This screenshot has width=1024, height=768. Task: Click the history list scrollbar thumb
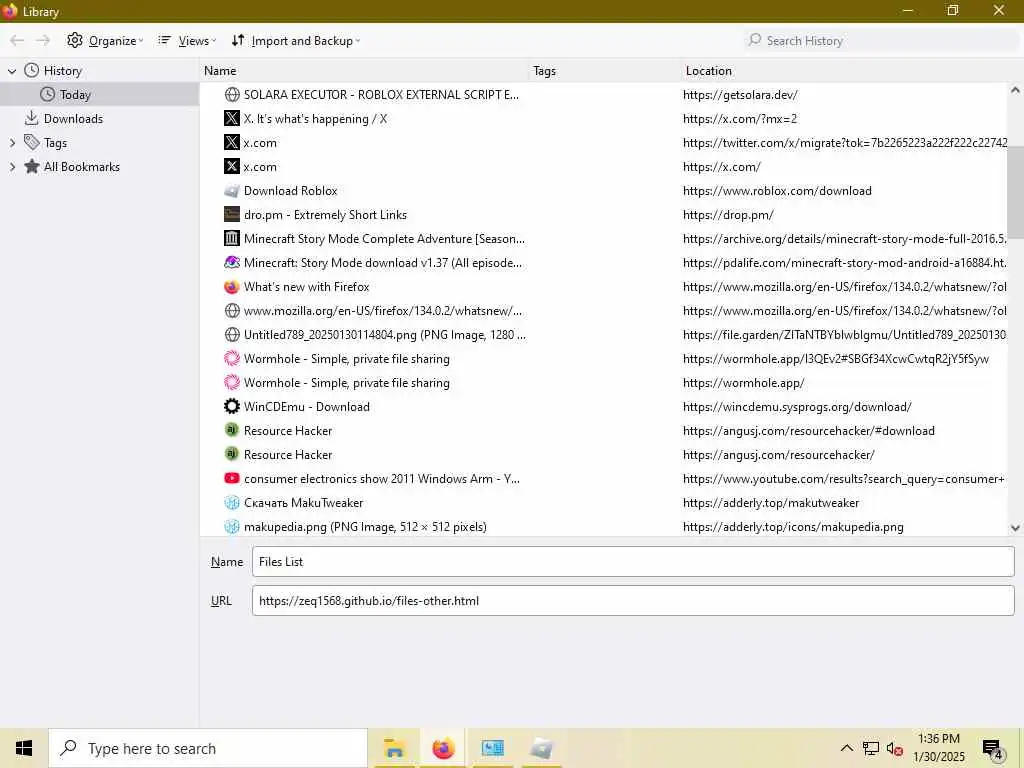(x=1015, y=193)
